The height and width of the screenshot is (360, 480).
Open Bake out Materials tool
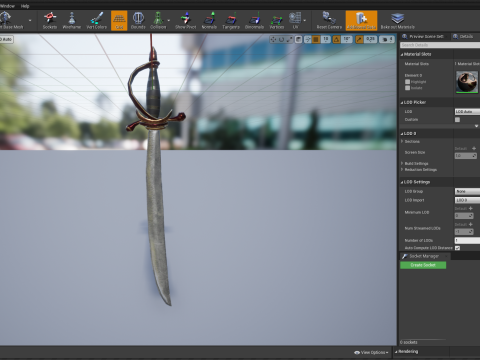[398, 21]
